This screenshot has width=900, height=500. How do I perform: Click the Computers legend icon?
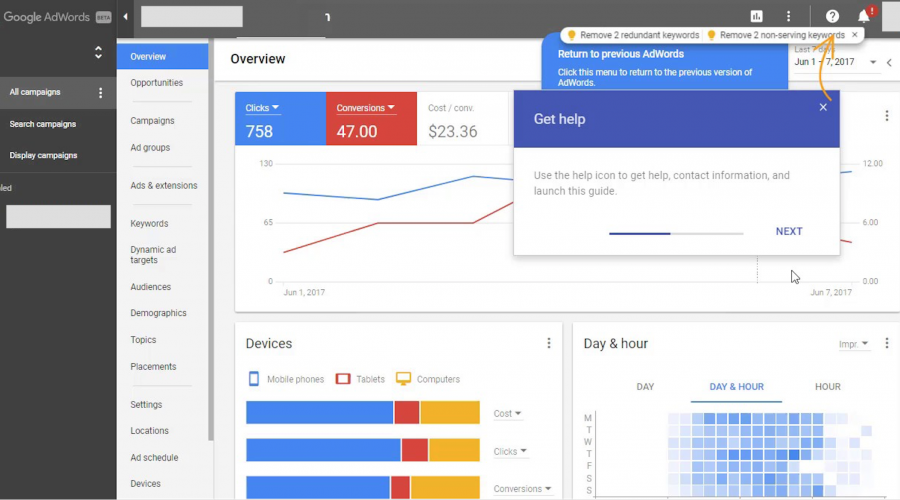pos(404,379)
